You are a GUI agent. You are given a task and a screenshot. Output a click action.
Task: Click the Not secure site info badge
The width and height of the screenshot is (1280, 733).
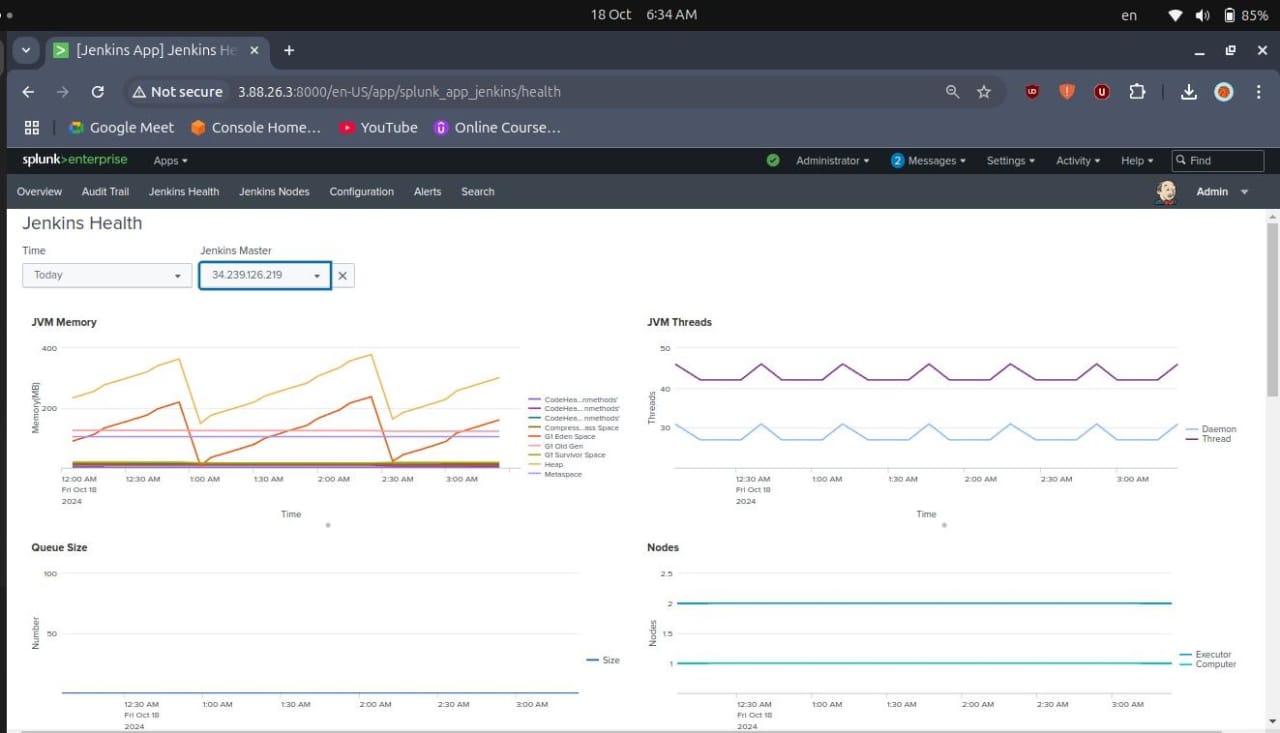[x=177, y=92]
